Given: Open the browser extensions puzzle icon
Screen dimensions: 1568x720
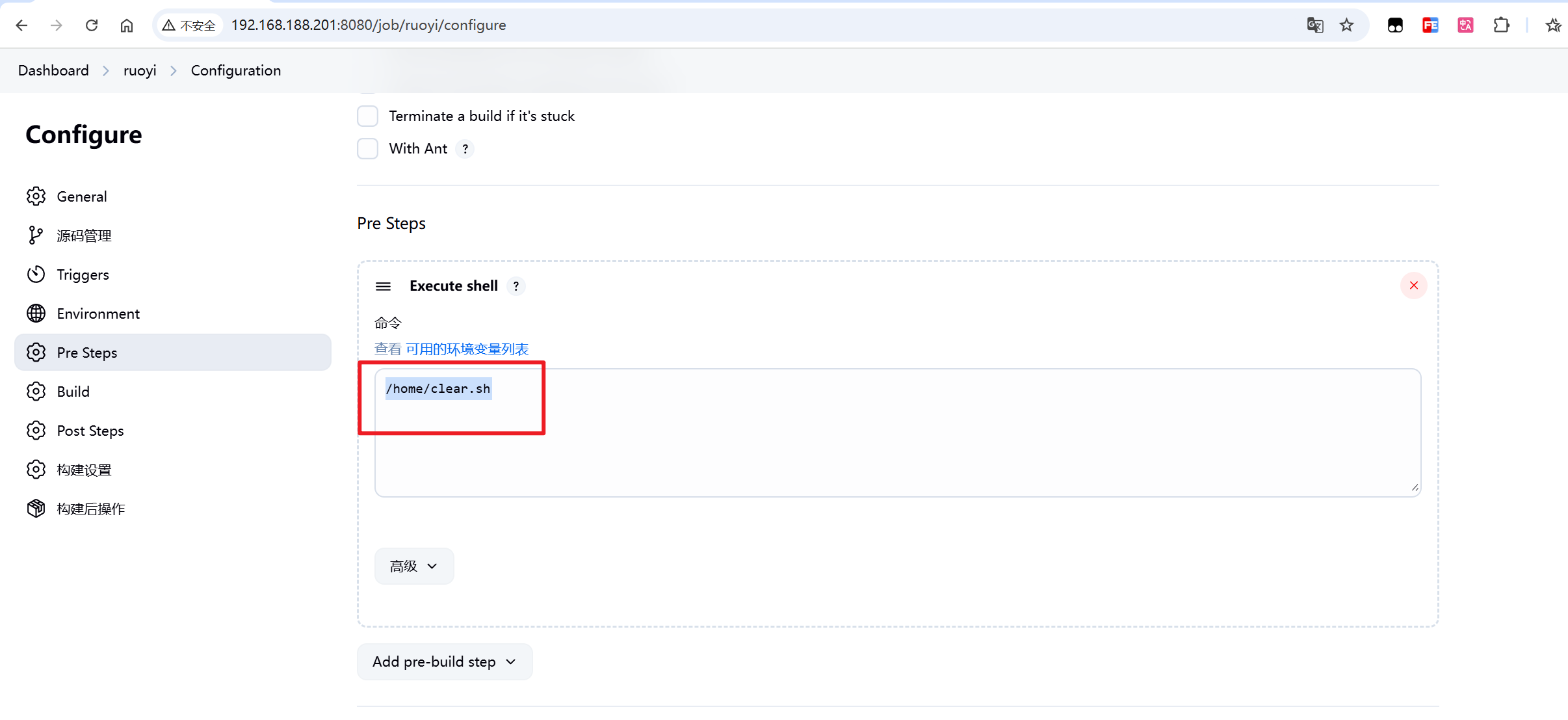Looking at the screenshot, I should (x=1501, y=25).
